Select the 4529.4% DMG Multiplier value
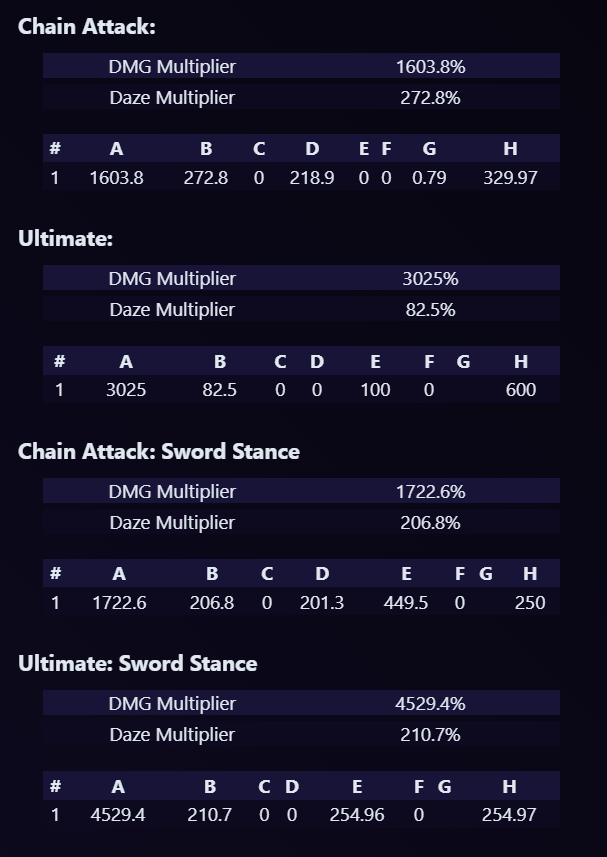This screenshot has height=857, width=607. click(x=430, y=704)
